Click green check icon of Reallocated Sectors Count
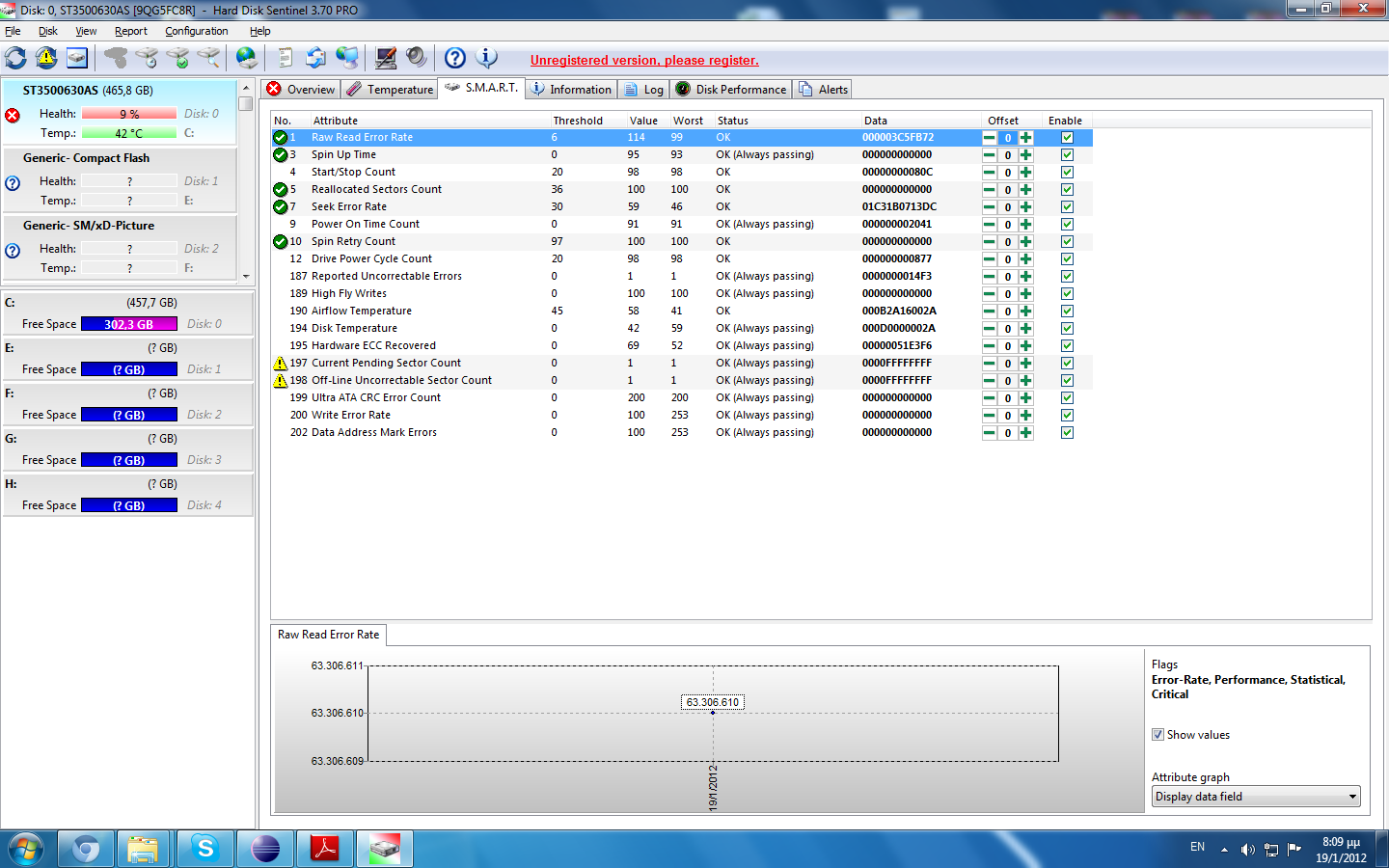The height and width of the screenshot is (868, 1389). 281,189
